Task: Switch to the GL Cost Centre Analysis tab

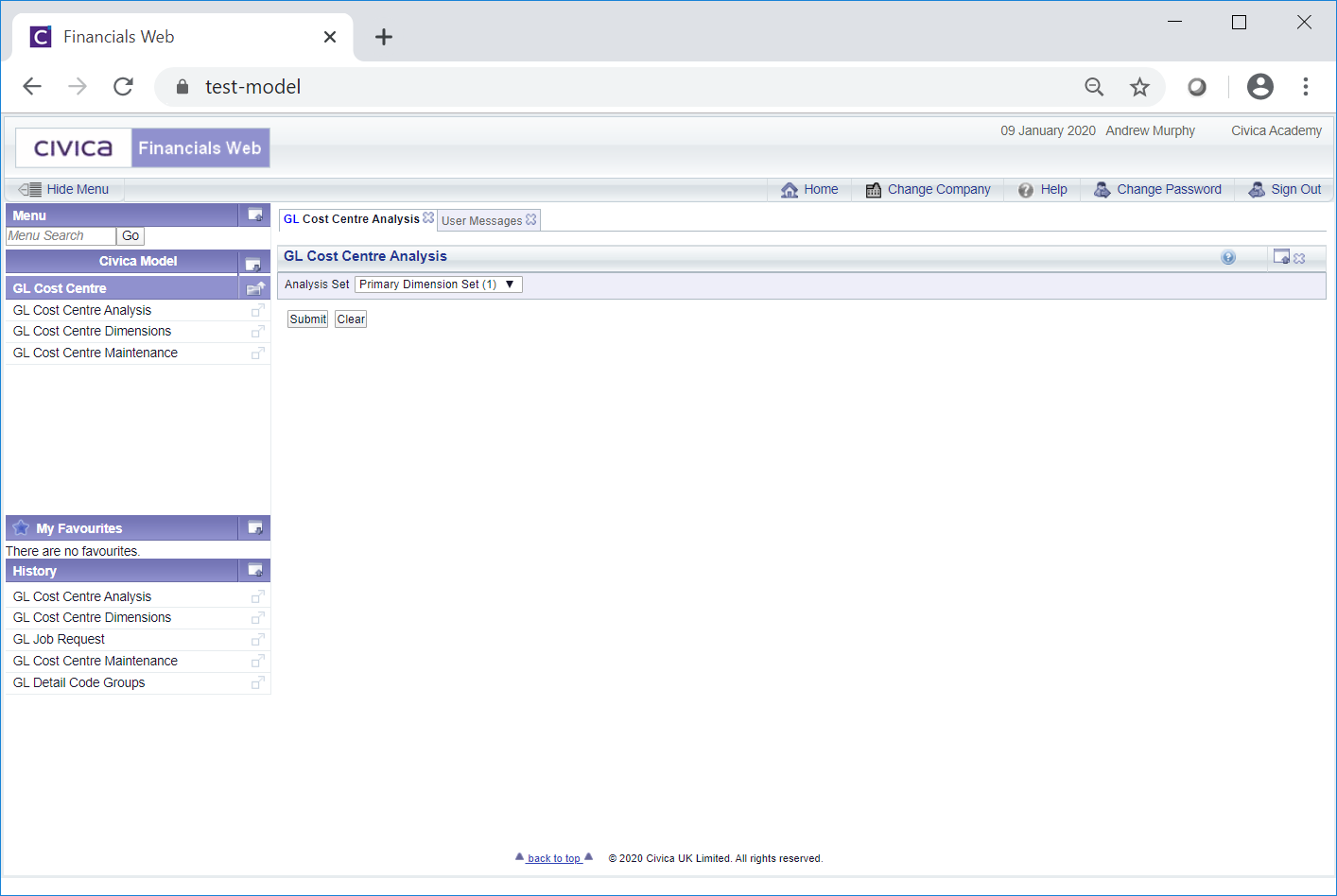Action: tap(352, 219)
